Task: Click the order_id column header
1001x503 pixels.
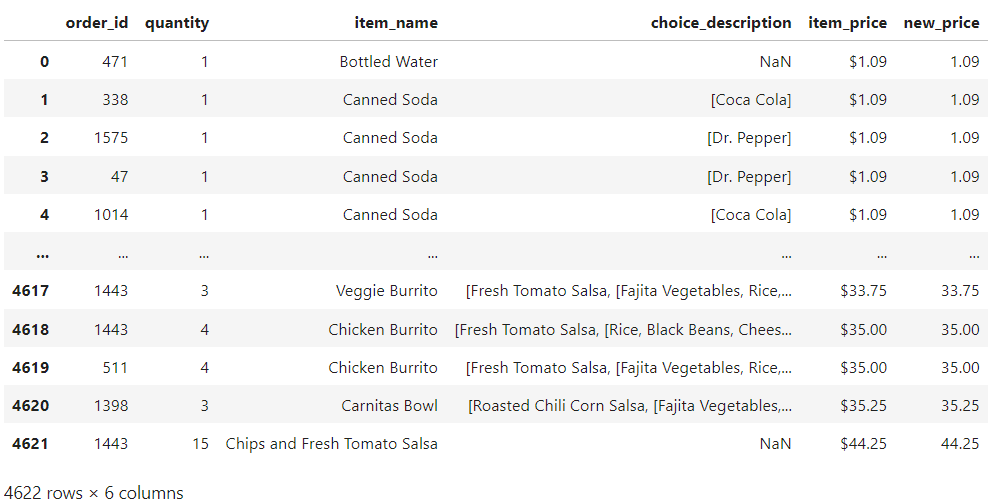Action: coord(96,23)
